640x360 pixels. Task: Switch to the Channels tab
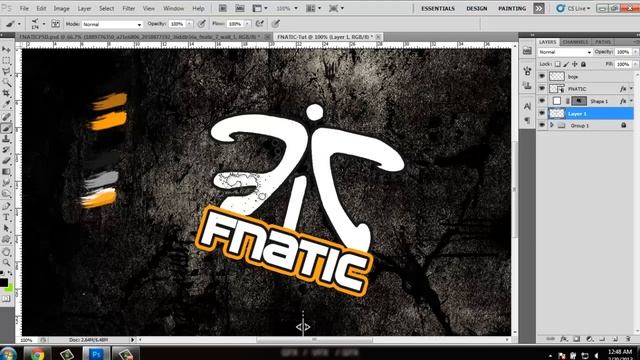(x=575, y=42)
